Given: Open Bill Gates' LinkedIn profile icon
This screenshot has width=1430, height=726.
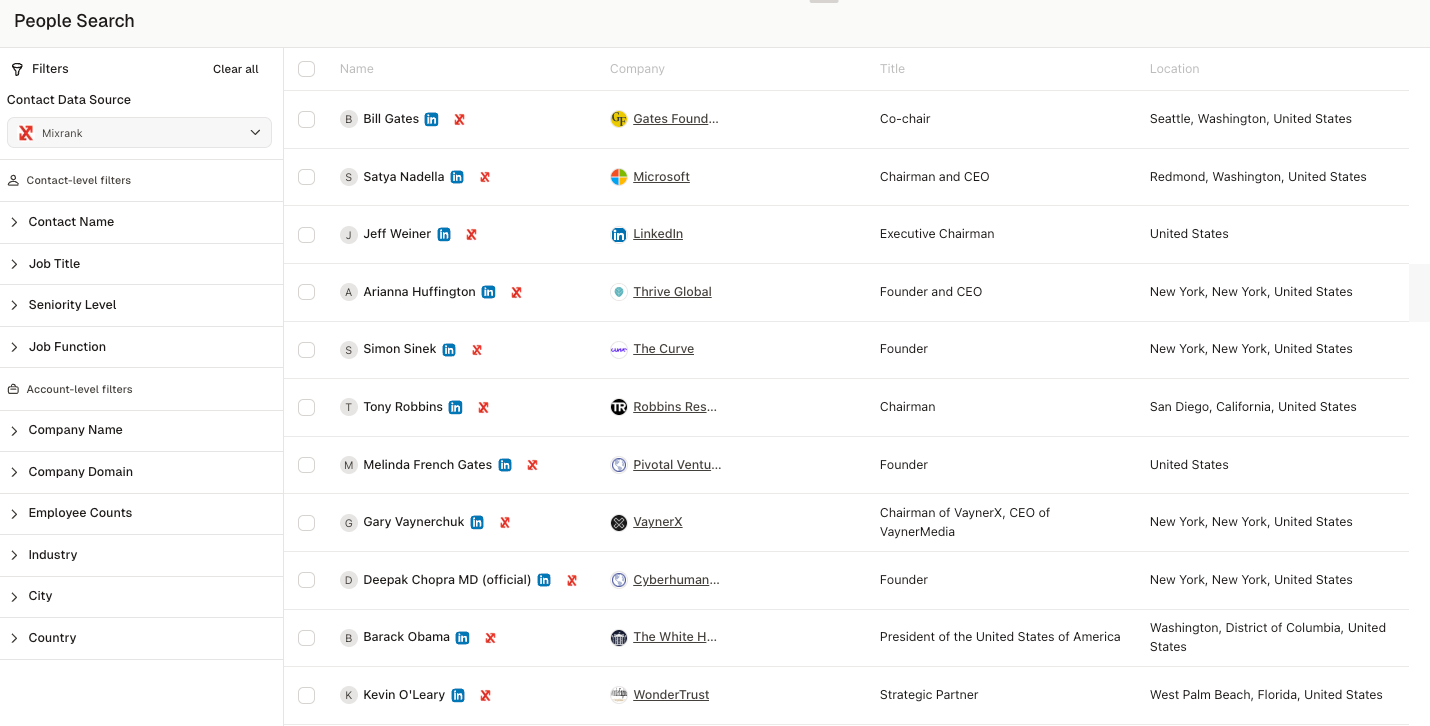Looking at the screenshot, I should 431,119.
